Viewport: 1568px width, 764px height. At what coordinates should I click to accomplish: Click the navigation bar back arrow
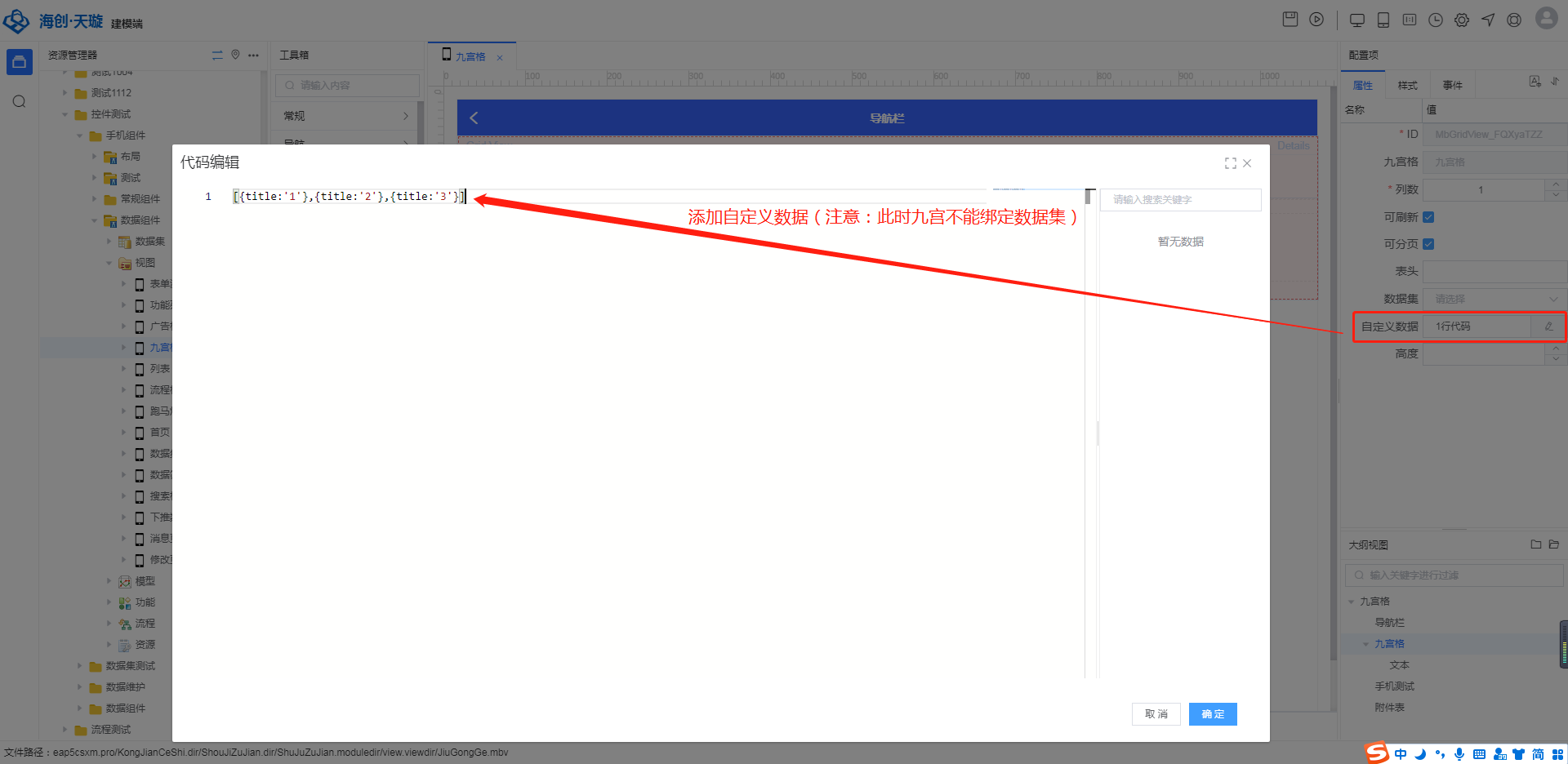coord(474,118)
